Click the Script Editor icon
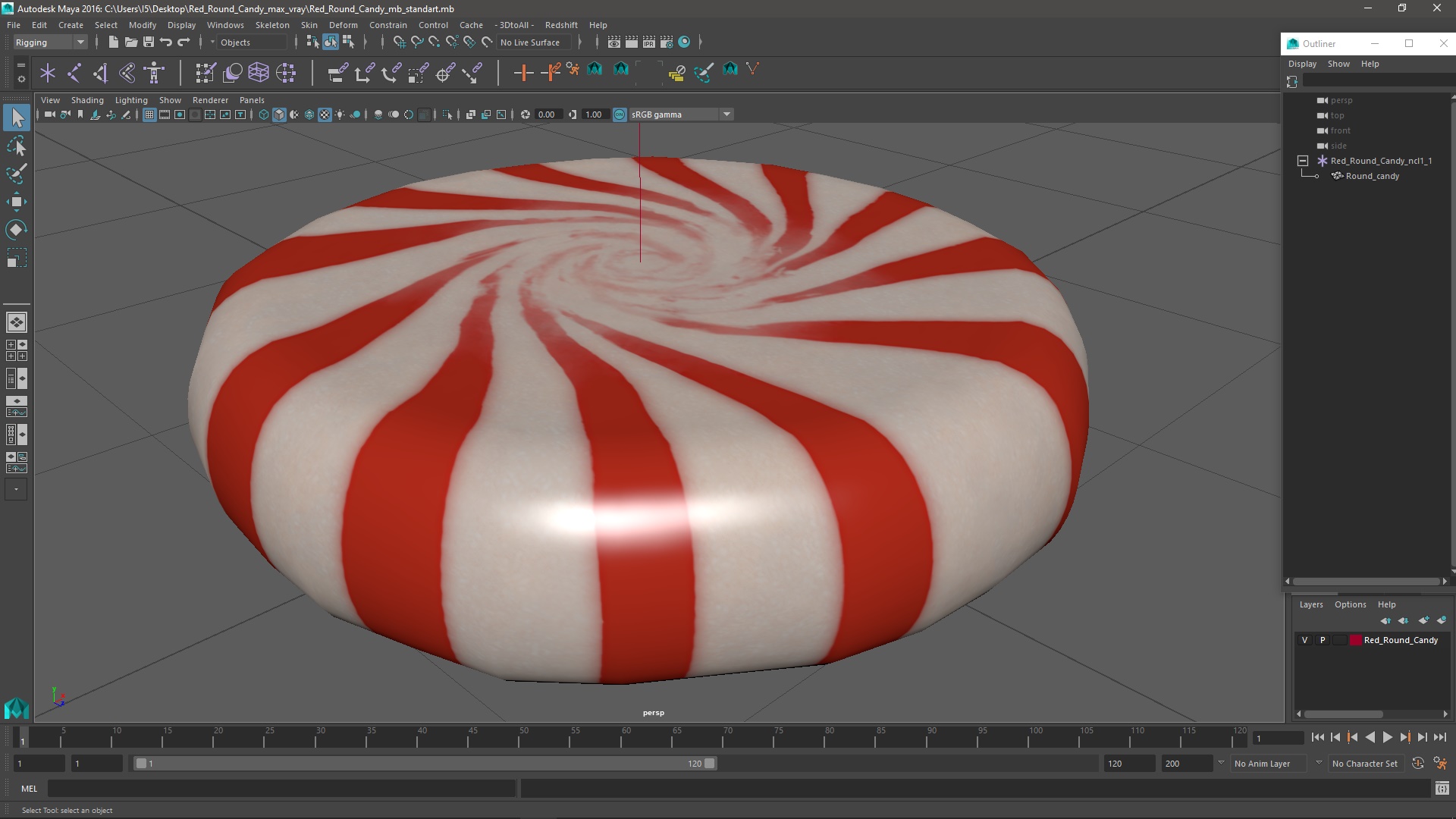Viewport: 1456px width, 819px height. coord(1442,789)
